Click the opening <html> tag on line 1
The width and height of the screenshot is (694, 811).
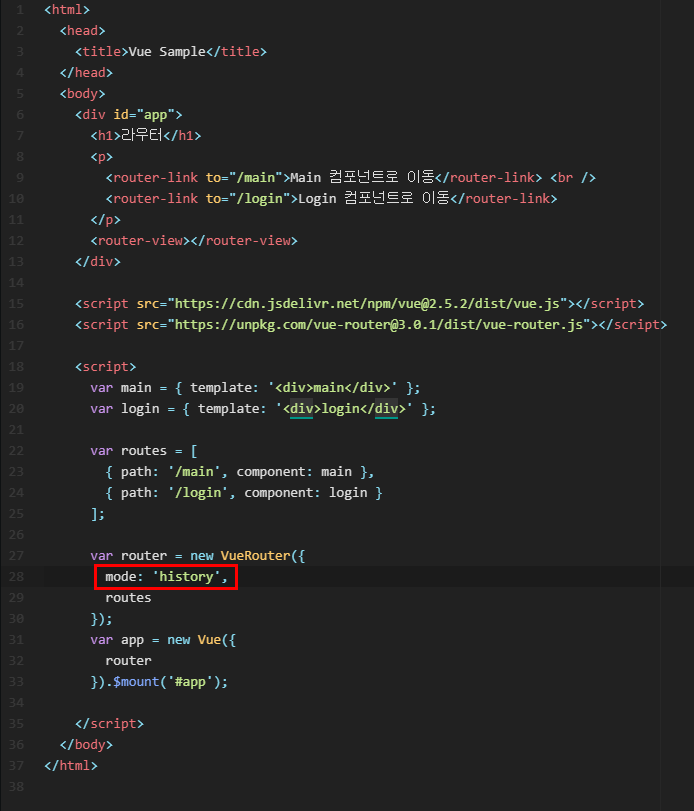67,10
